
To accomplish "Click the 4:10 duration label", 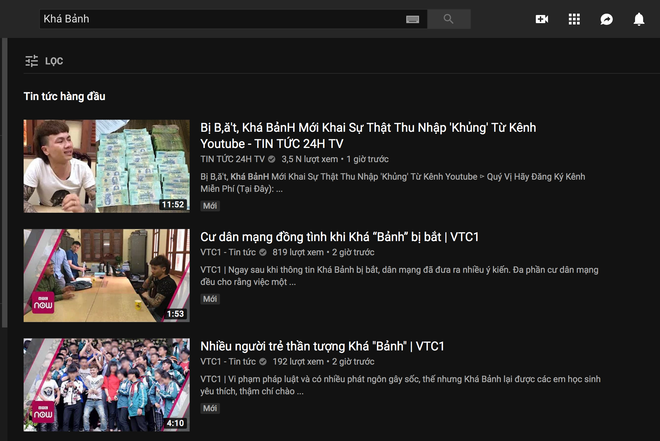I will click(x=175, y=423).
